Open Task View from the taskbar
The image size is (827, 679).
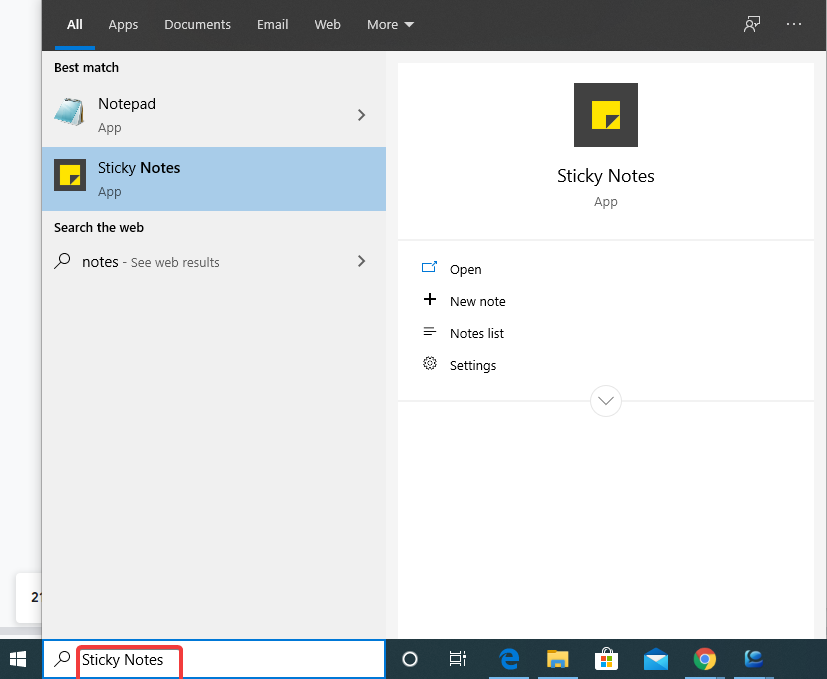(457, 659)
